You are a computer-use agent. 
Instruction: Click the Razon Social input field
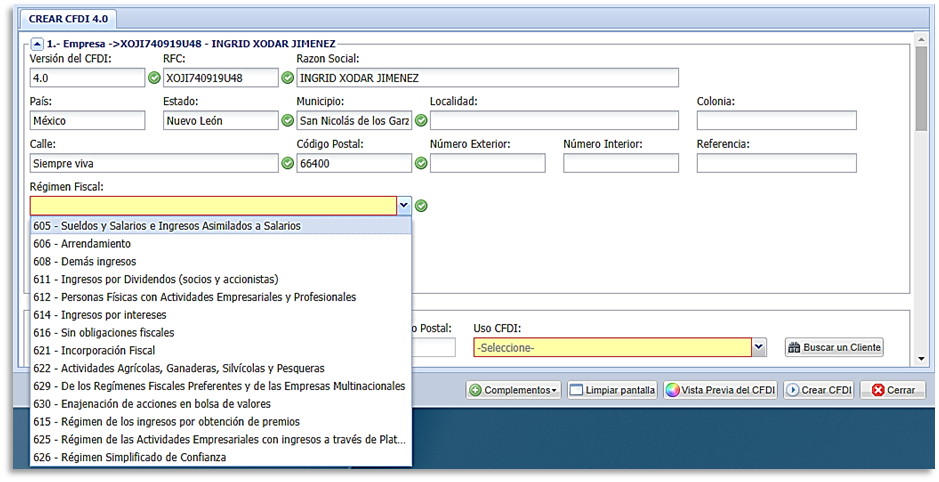pos(487,78)
